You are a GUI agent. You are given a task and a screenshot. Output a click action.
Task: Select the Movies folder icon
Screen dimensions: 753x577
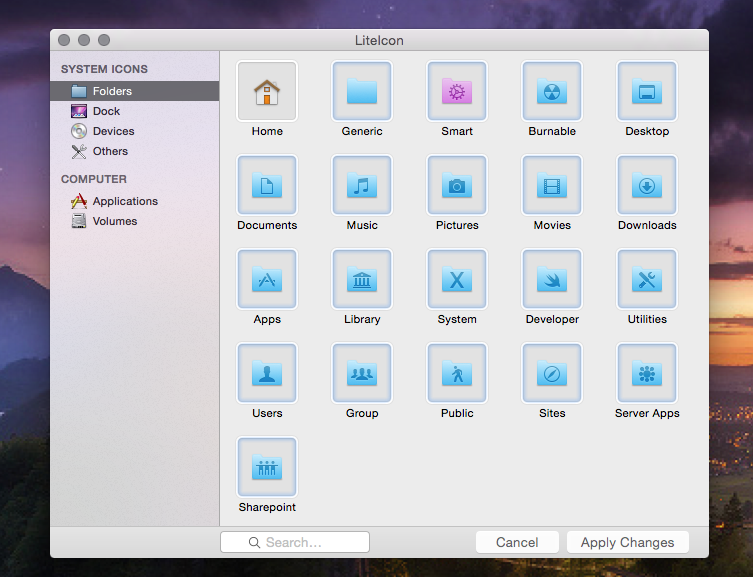(552, 185)
